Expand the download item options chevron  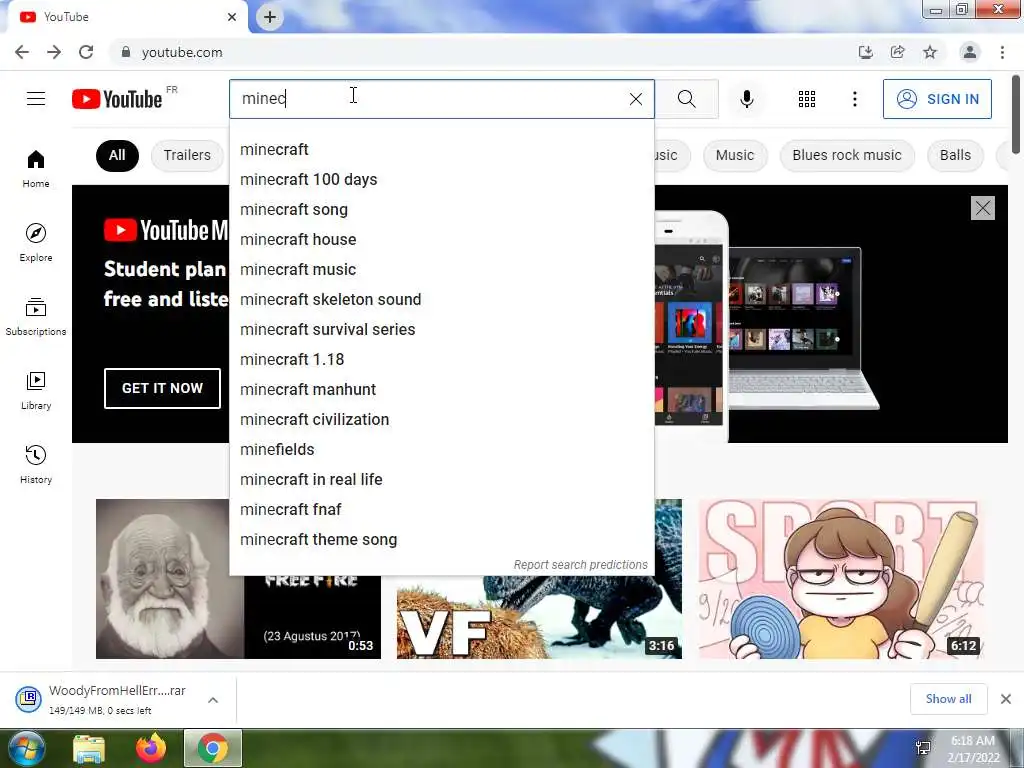[213, 700]
